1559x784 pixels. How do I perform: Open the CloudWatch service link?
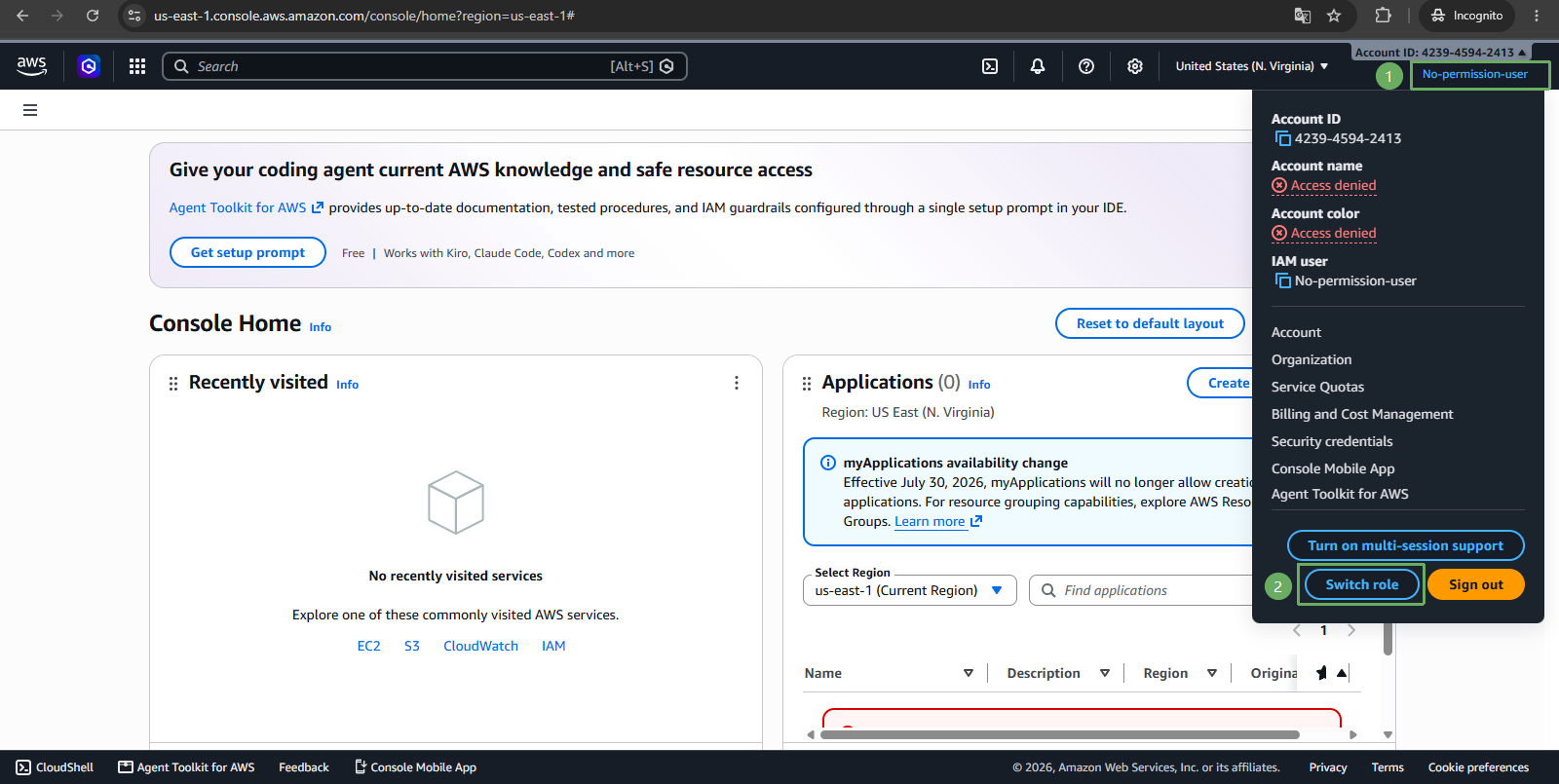click(480, 646)
